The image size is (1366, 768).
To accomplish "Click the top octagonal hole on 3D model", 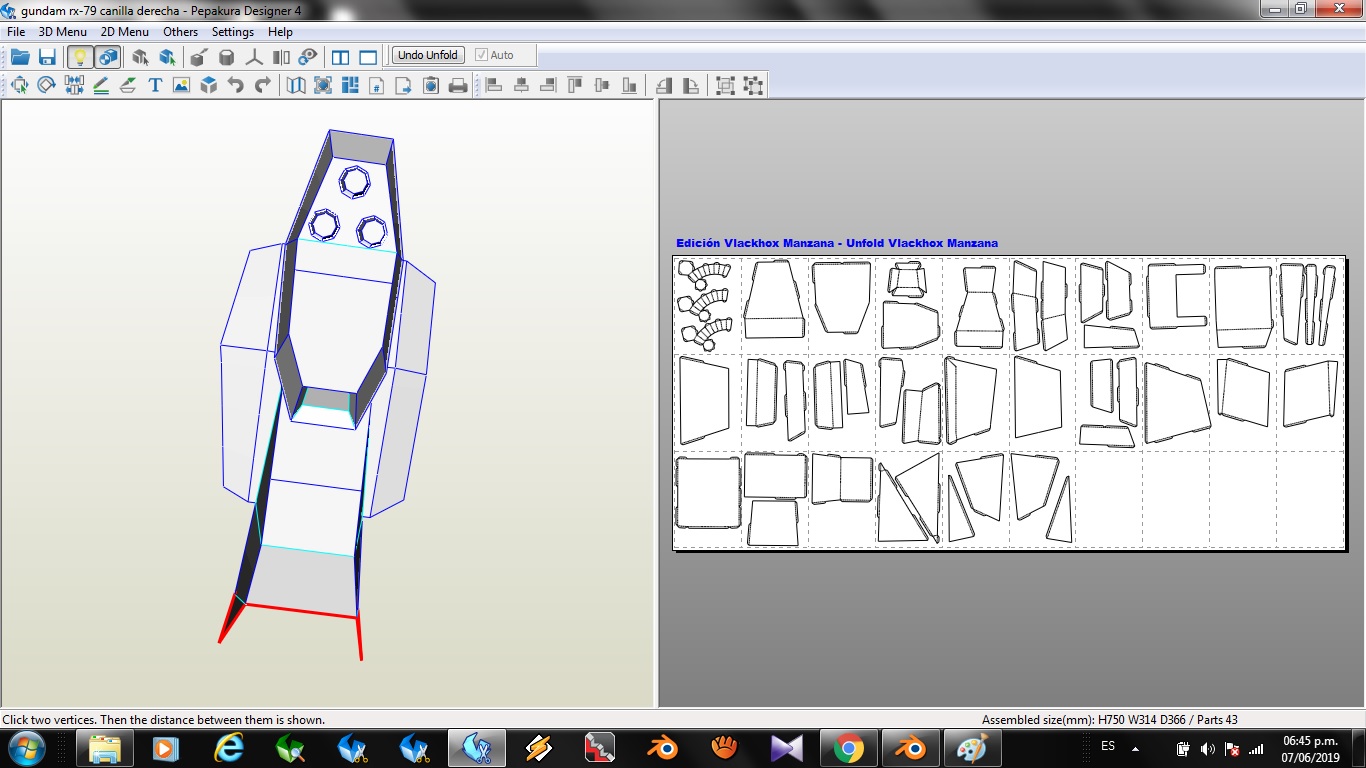I will [x=354, y=182].
